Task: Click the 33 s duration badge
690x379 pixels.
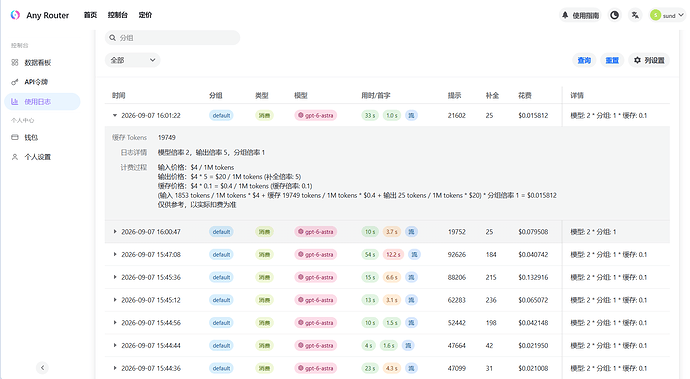Action: click(370, 115)
